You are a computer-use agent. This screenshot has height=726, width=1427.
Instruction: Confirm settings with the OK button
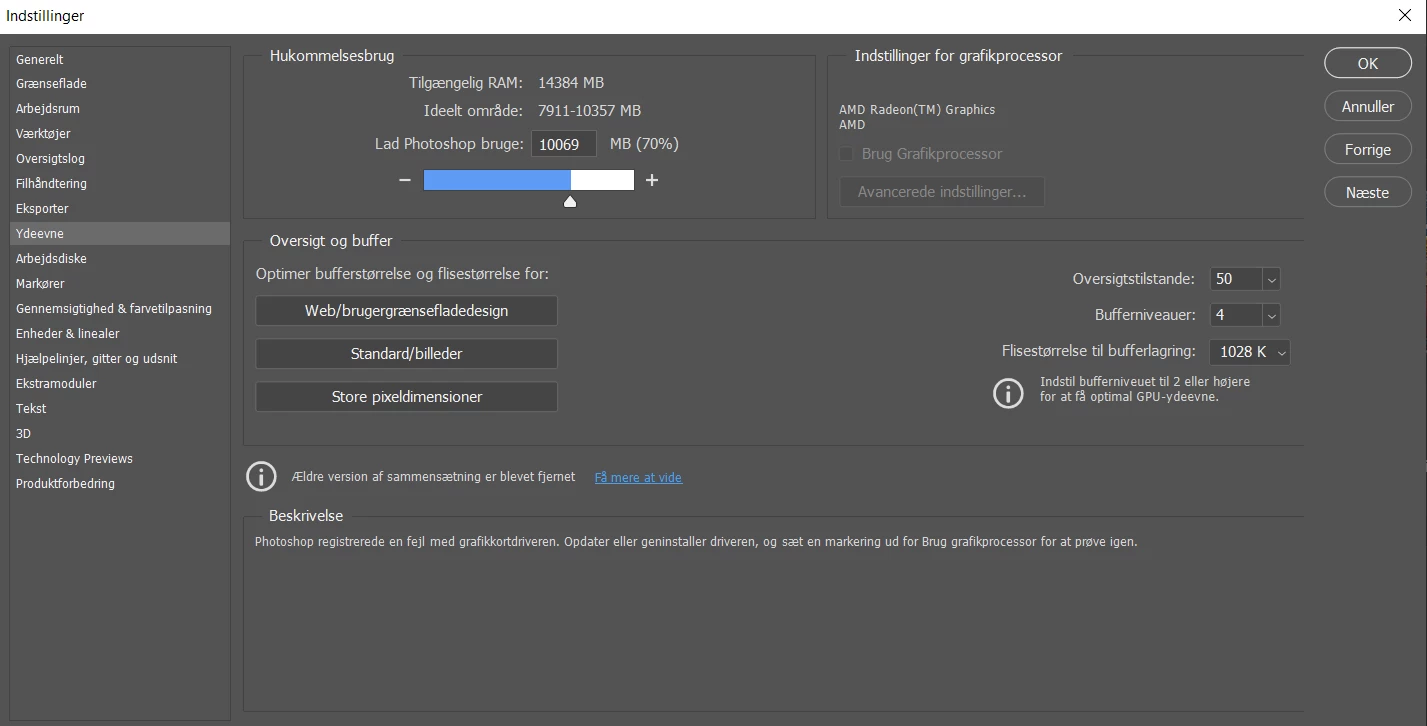click(1367, 63)
